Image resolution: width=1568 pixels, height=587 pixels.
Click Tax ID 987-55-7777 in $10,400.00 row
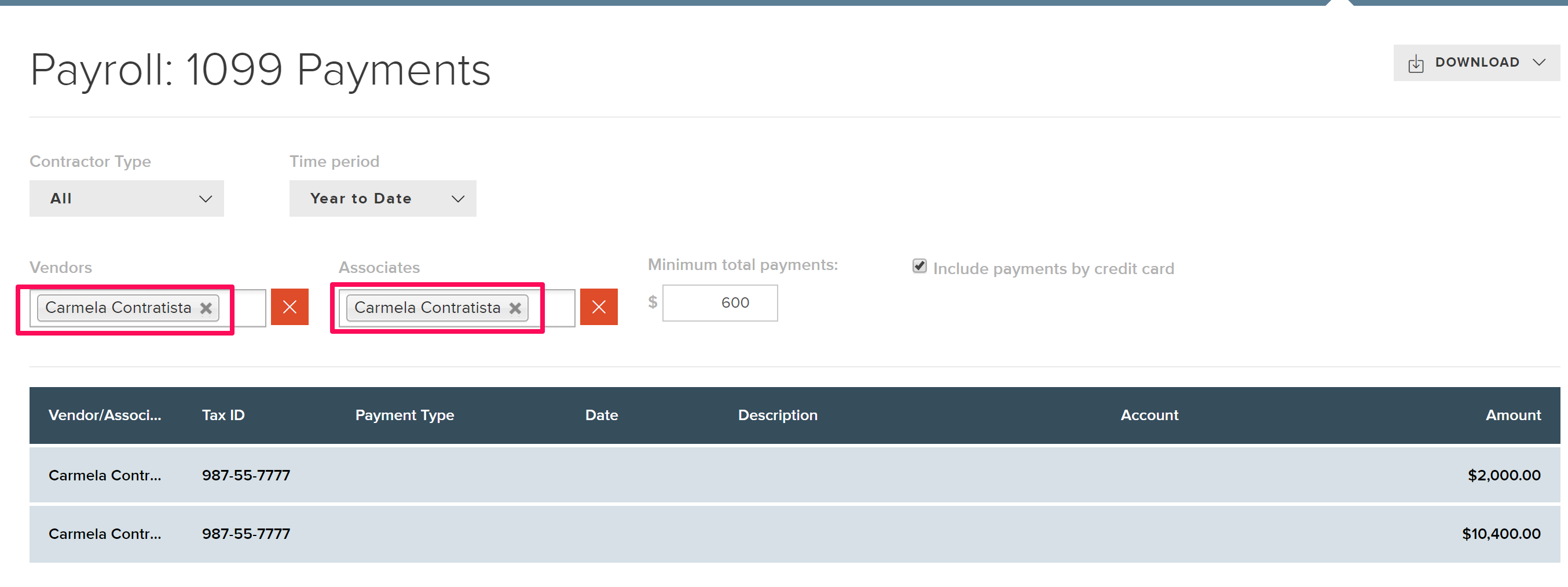coord(246,534)
